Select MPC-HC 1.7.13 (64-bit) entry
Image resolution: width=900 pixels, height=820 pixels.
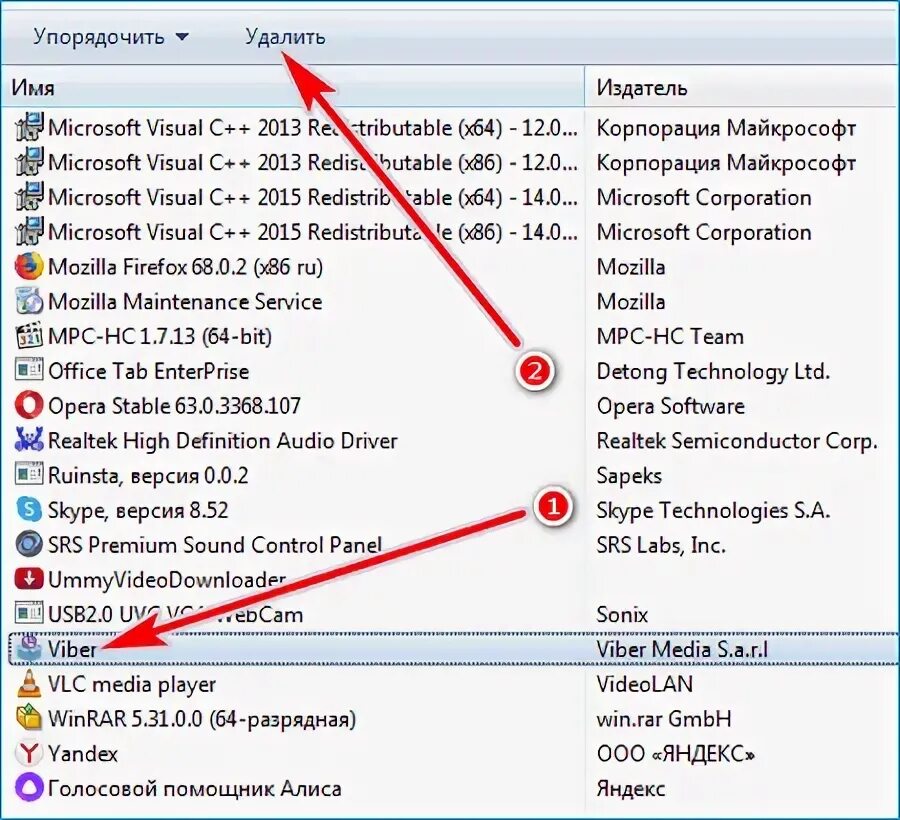click(x=160, y=336)
